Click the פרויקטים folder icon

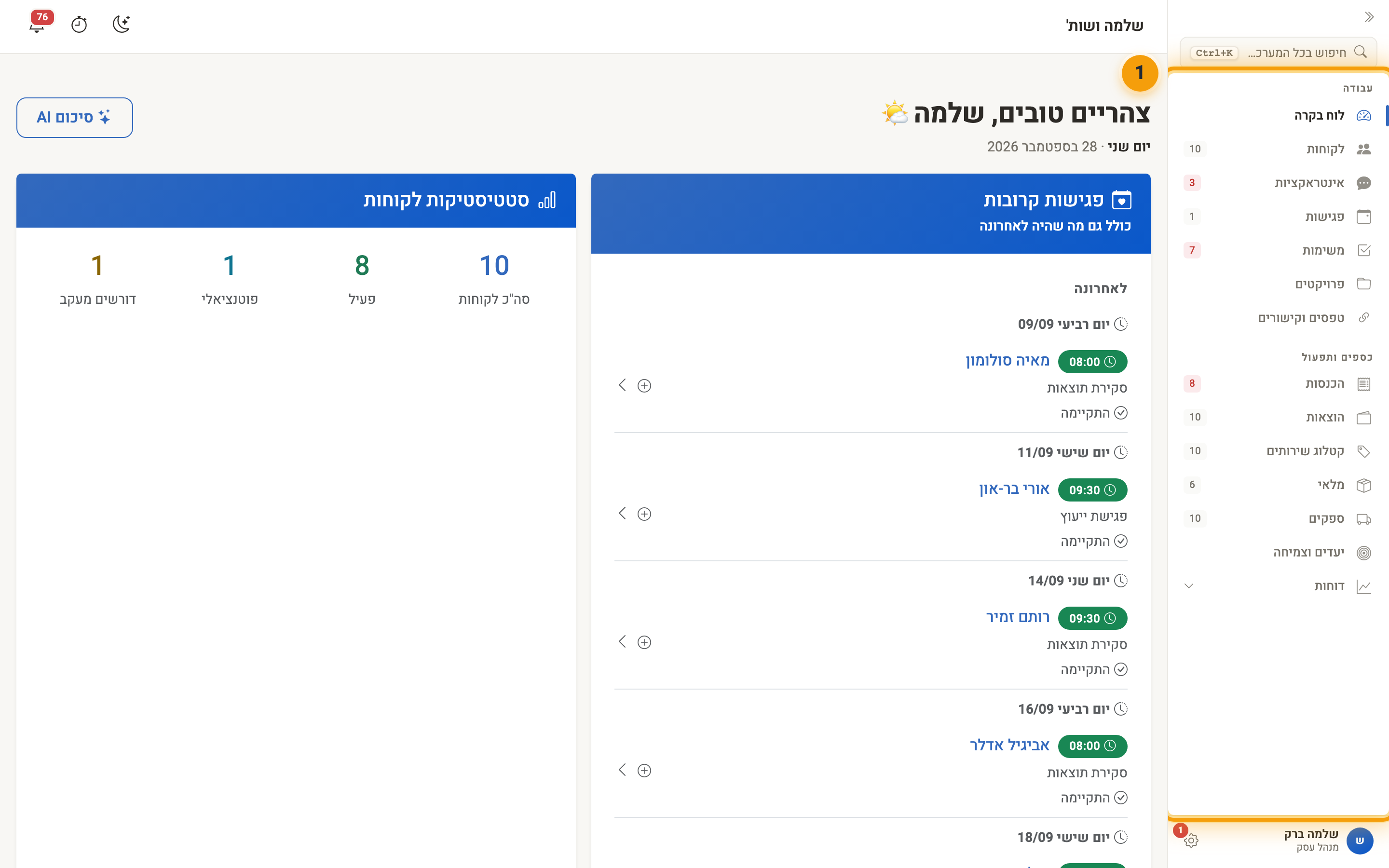pyautogui.click(x=1364, y=284)
